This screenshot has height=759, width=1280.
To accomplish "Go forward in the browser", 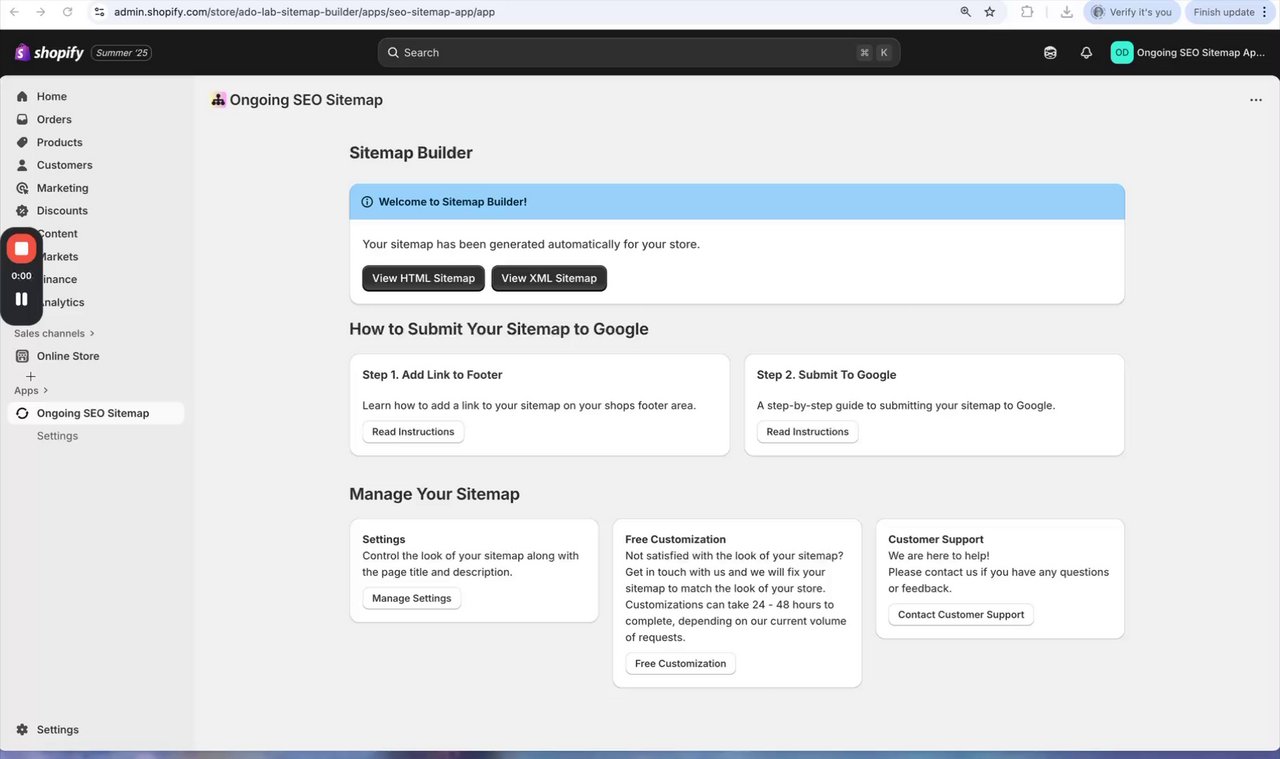I will coord(41,12).
